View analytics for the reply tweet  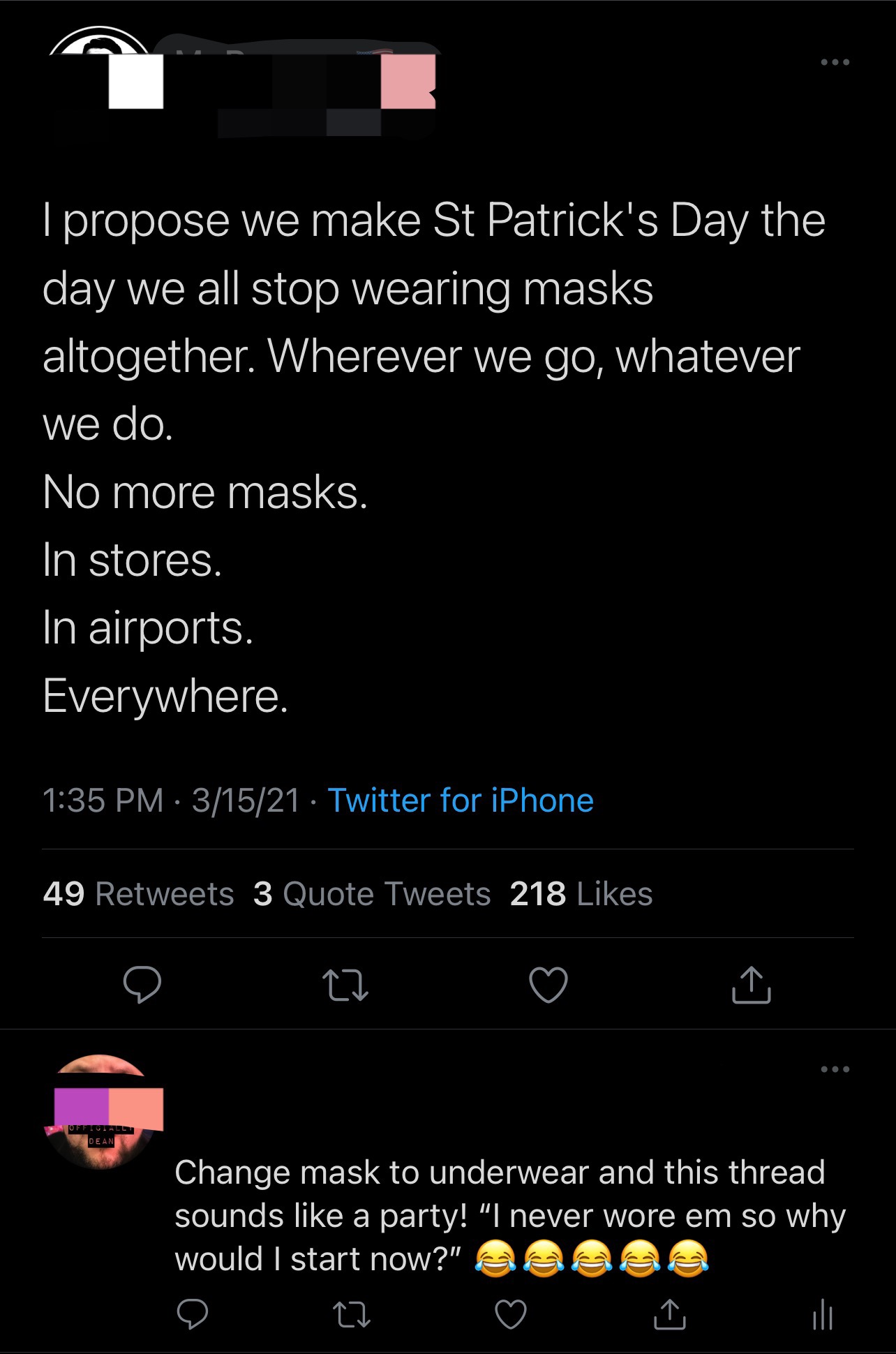pos(823,1314)
